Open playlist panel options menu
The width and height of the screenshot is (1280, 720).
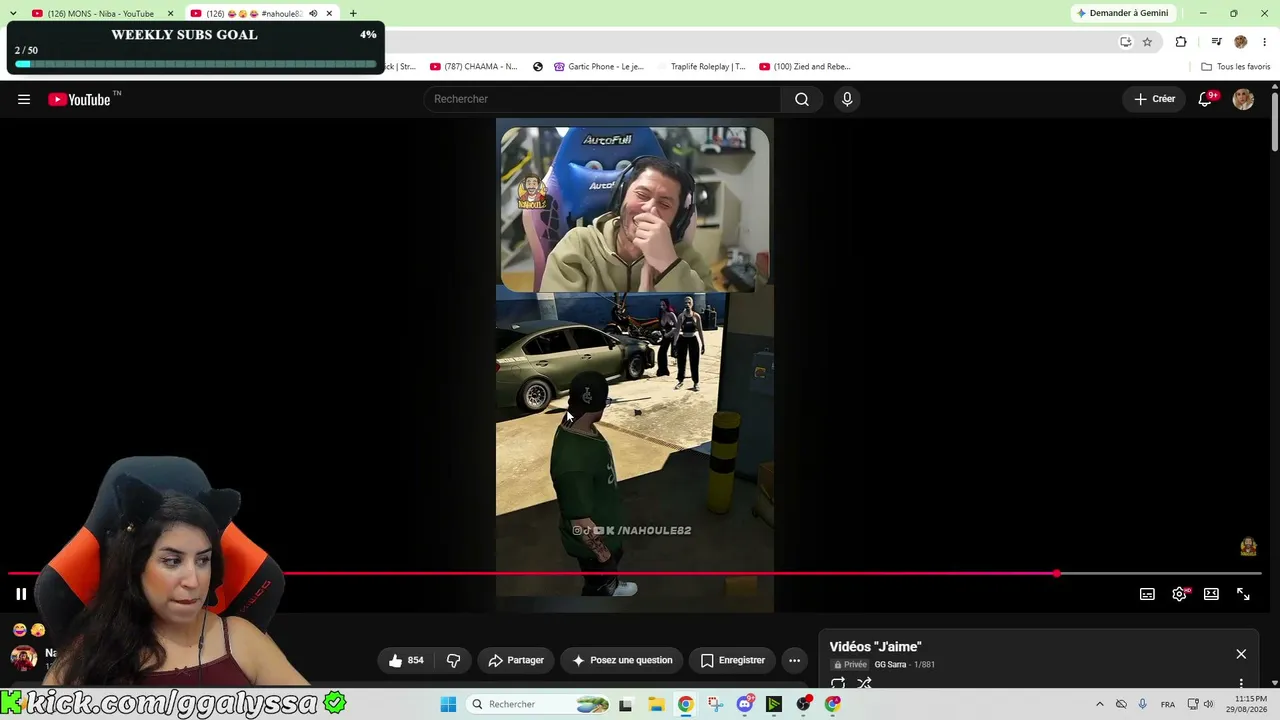(1241, 684)
